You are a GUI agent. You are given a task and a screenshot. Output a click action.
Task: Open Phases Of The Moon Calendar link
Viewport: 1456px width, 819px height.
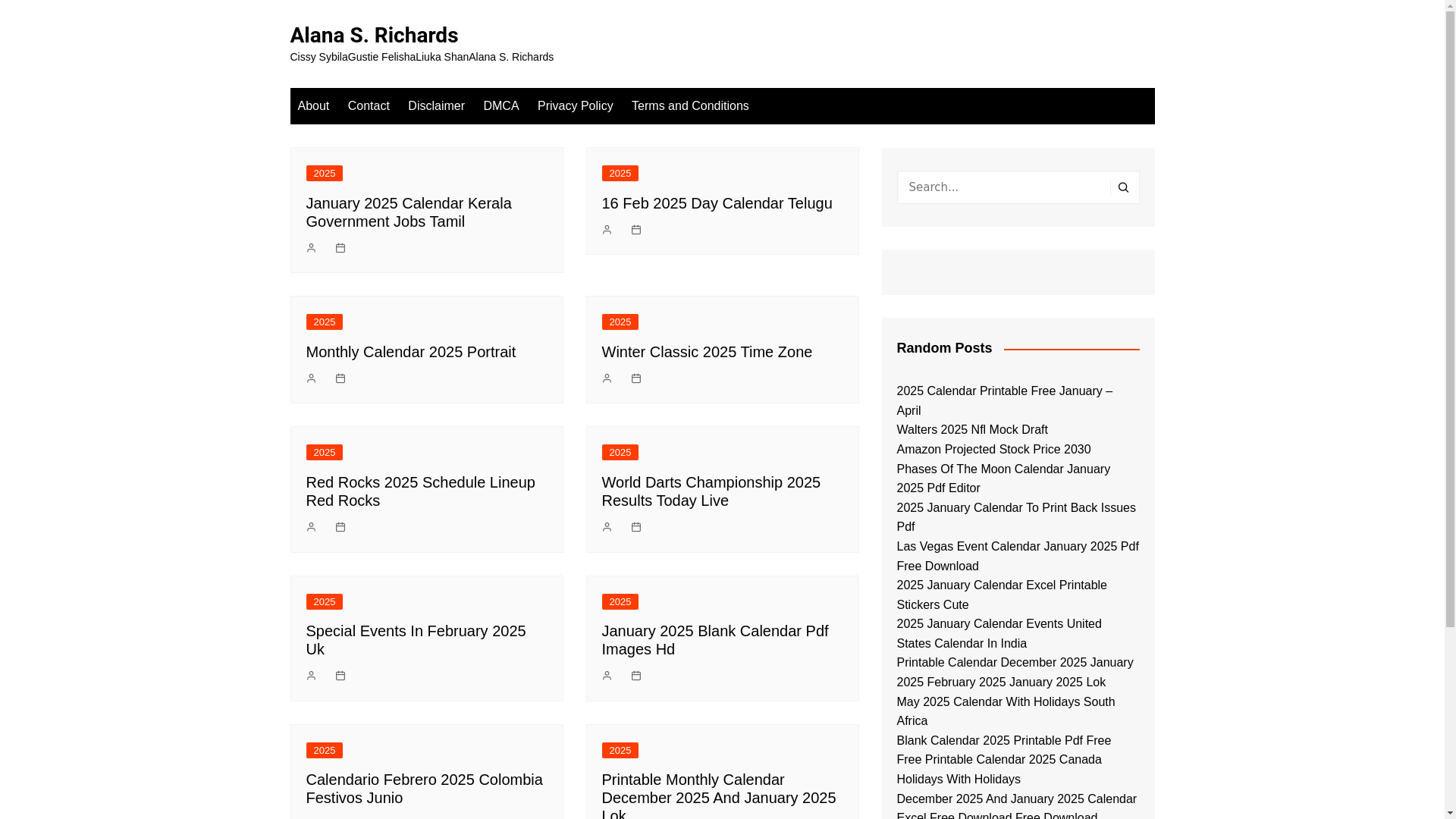[x=1003, y=479]
